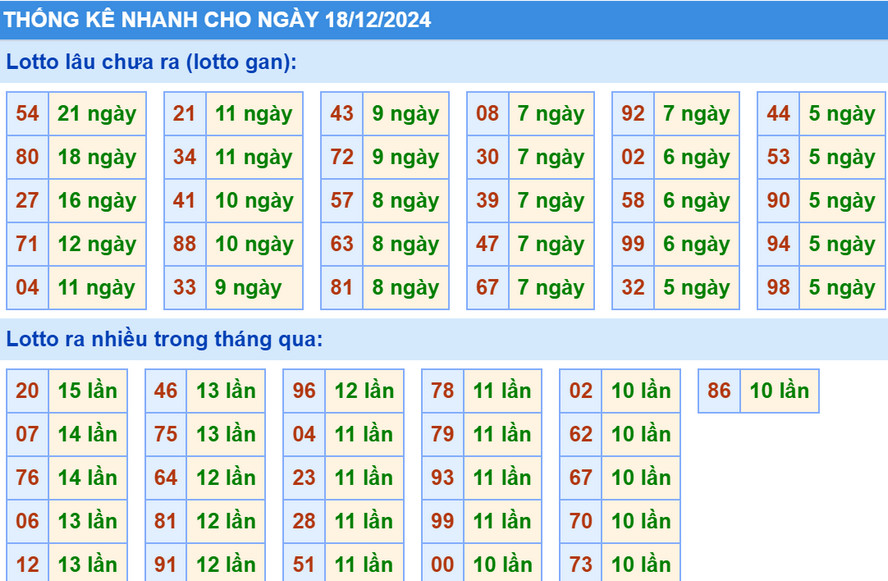This screenshot has width=888, height=581.
Task: Click the cell for lotto 86 with 10 lần
Action: (x=758, y=392)
